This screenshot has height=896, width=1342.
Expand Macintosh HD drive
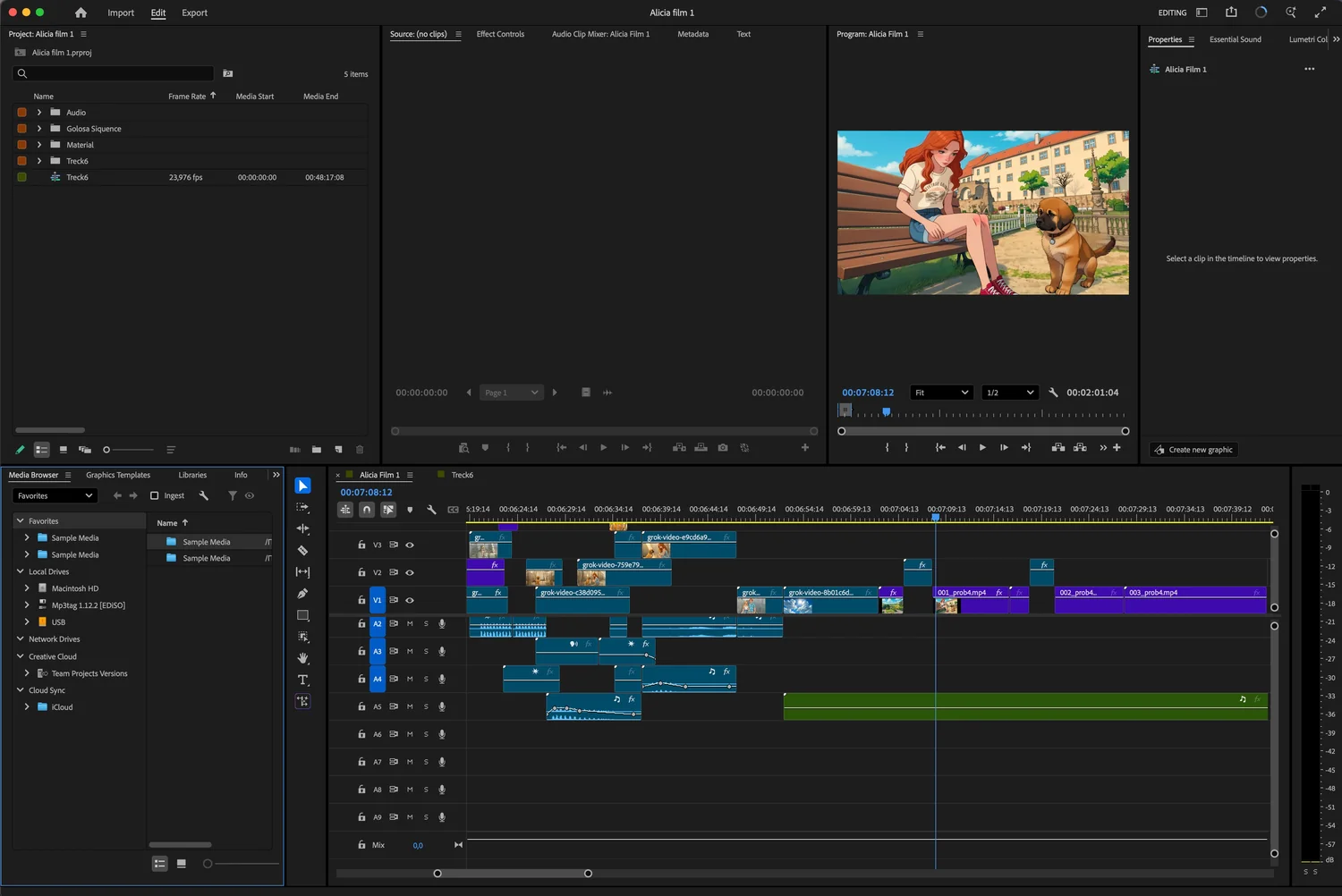[x=27, y=588]
